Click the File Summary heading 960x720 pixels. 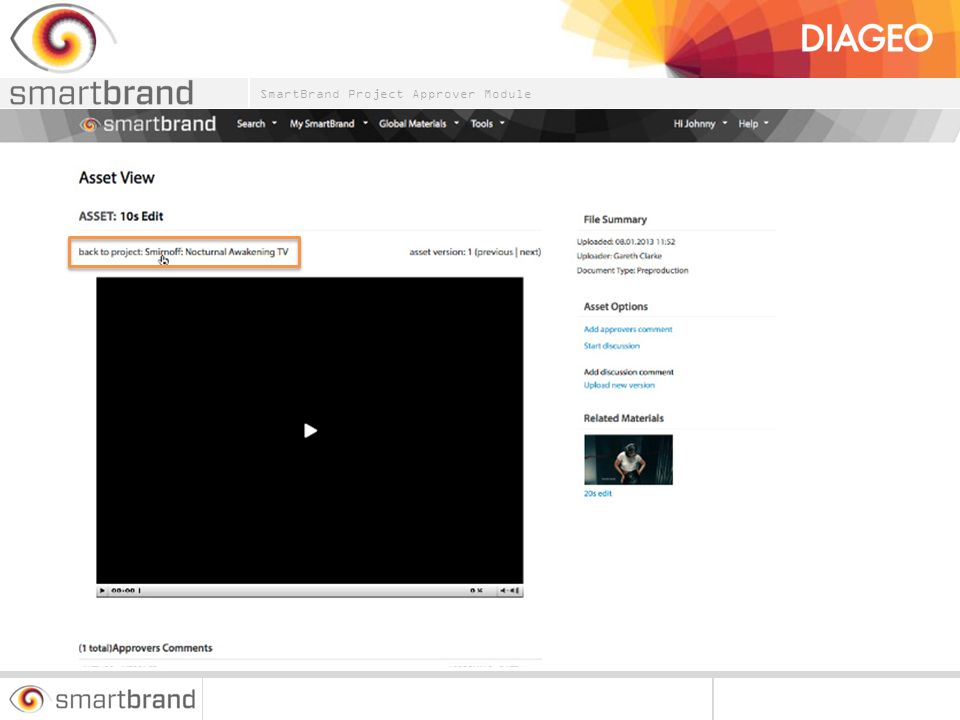615,219
